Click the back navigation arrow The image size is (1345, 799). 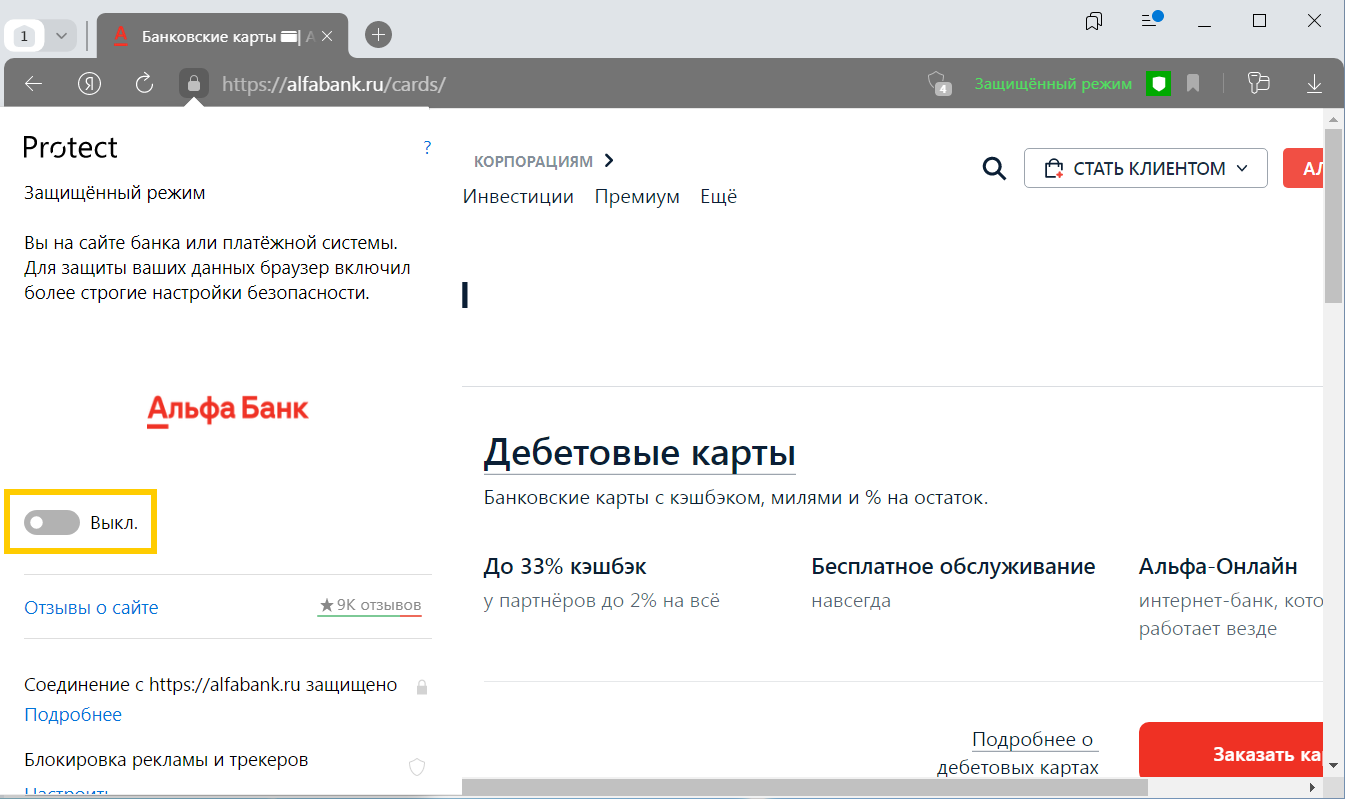(34, 84)
